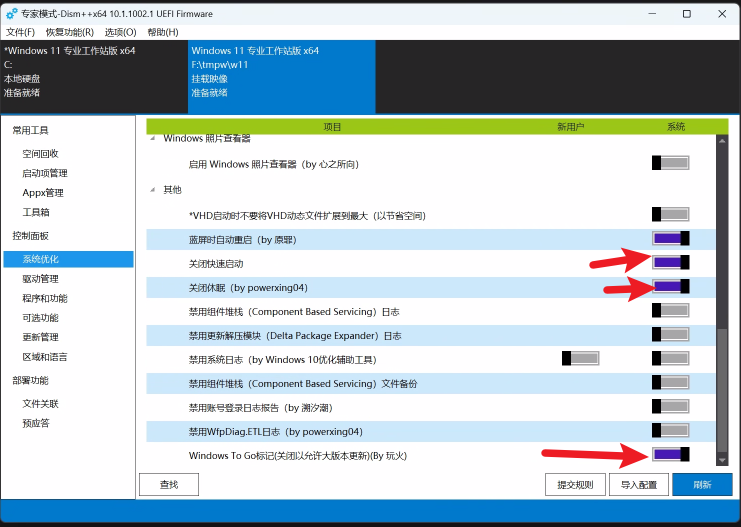Toggle Windows To Go标记 system switch
Viewport: 741px width, 527px height.
[x=671, y=455]
